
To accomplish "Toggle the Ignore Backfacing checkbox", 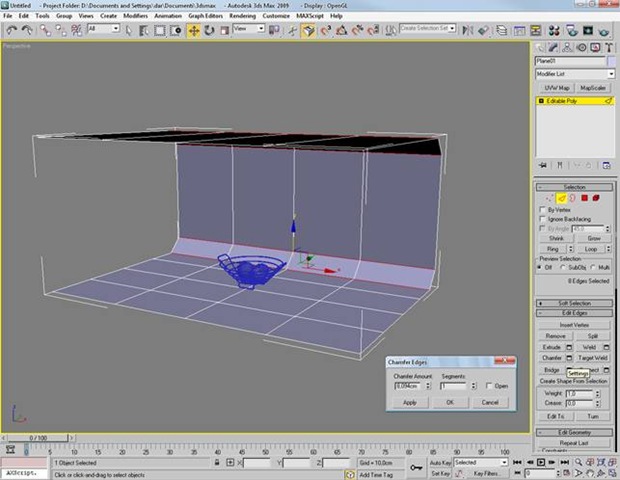I will click(x=544, y=219).
